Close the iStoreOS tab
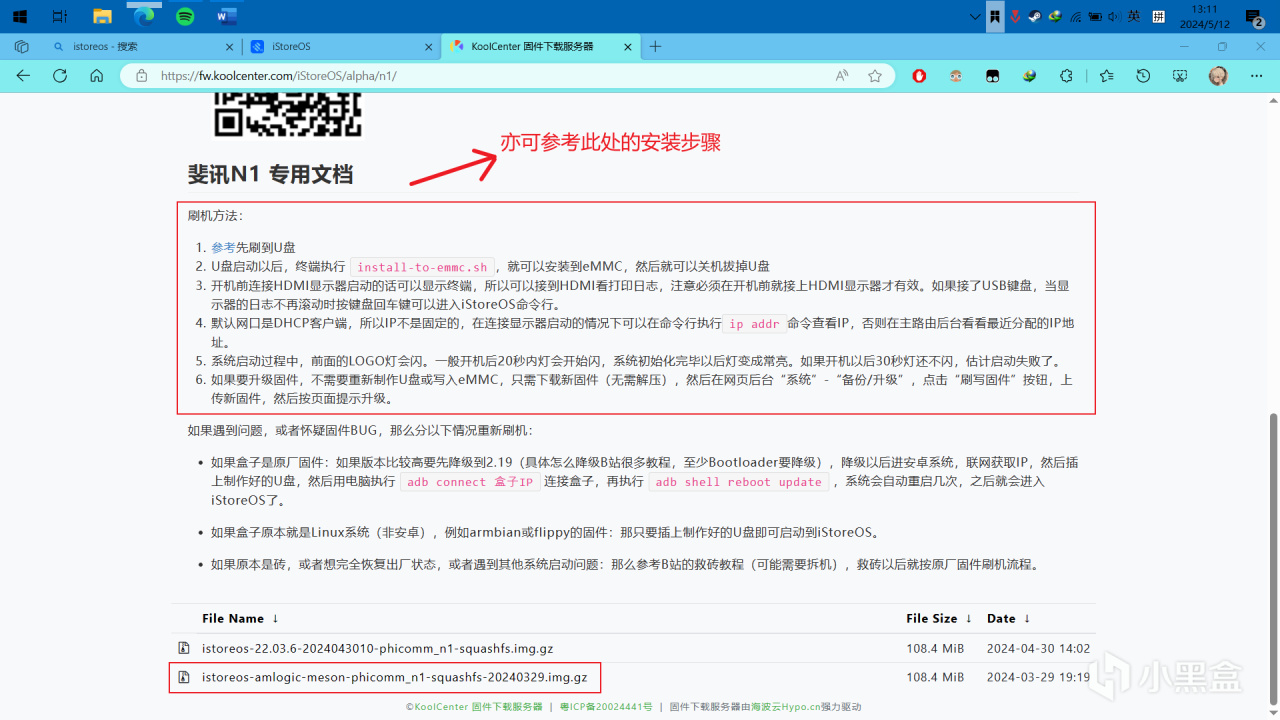The width and height of the screenshot is (1280, 720). coord(428,46)
